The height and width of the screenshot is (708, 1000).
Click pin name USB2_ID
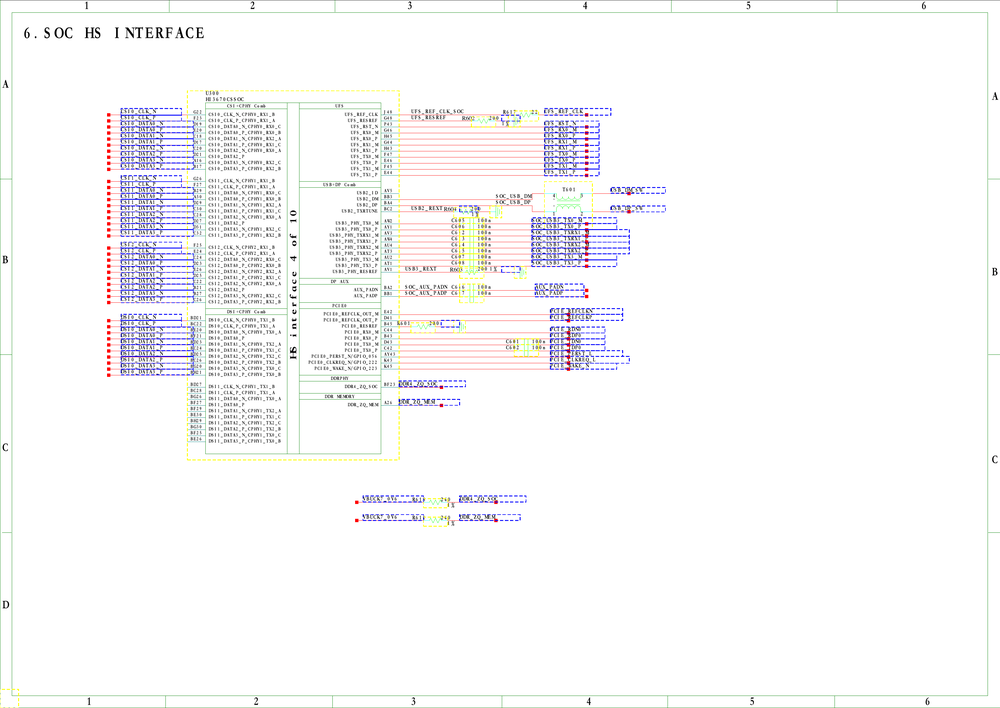tap(367, 193)
